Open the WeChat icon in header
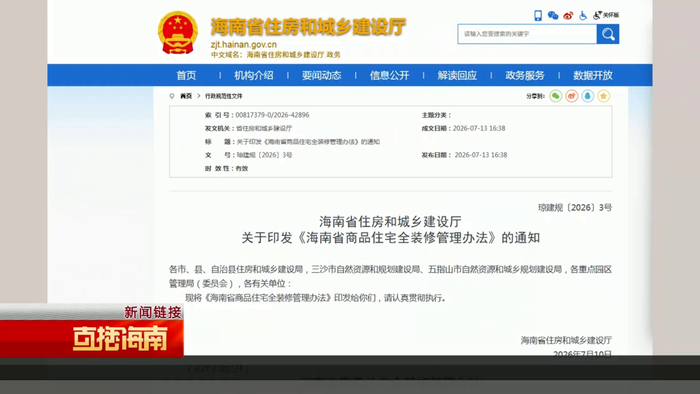The height and width of the screenshot is (394, 700). [x=553, y=16]
